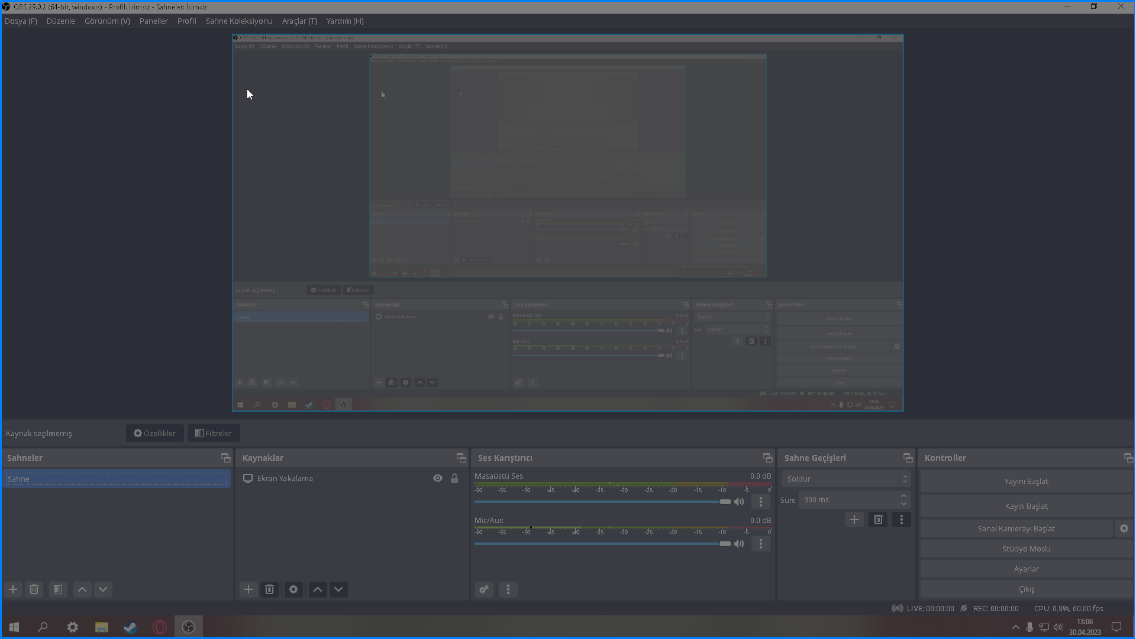Viewport: 1135px width, 639px height.
Task: Open the Araçlar menu
Action: point(300,21)
